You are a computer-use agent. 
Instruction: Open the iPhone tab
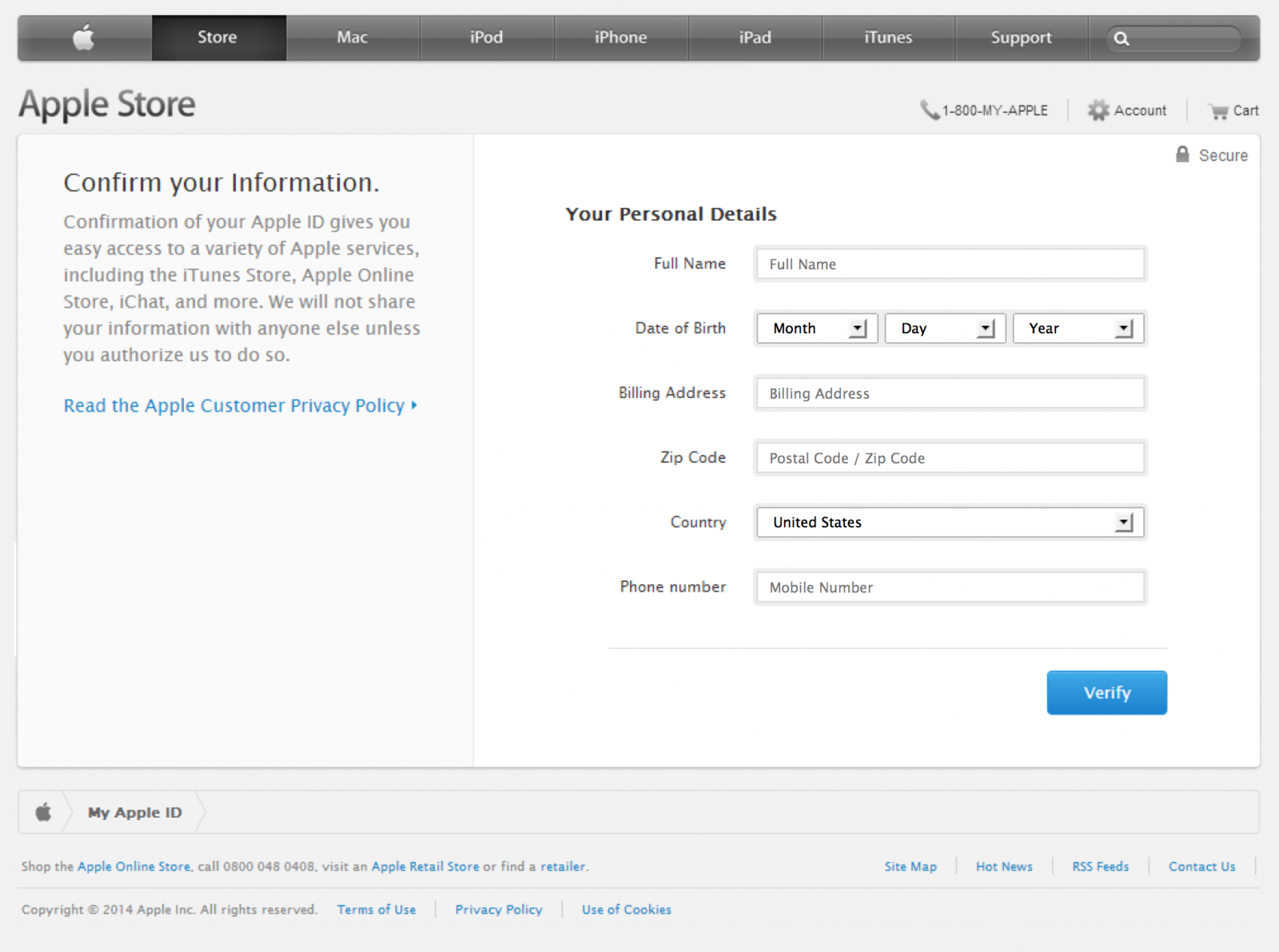tap(621, 38)
